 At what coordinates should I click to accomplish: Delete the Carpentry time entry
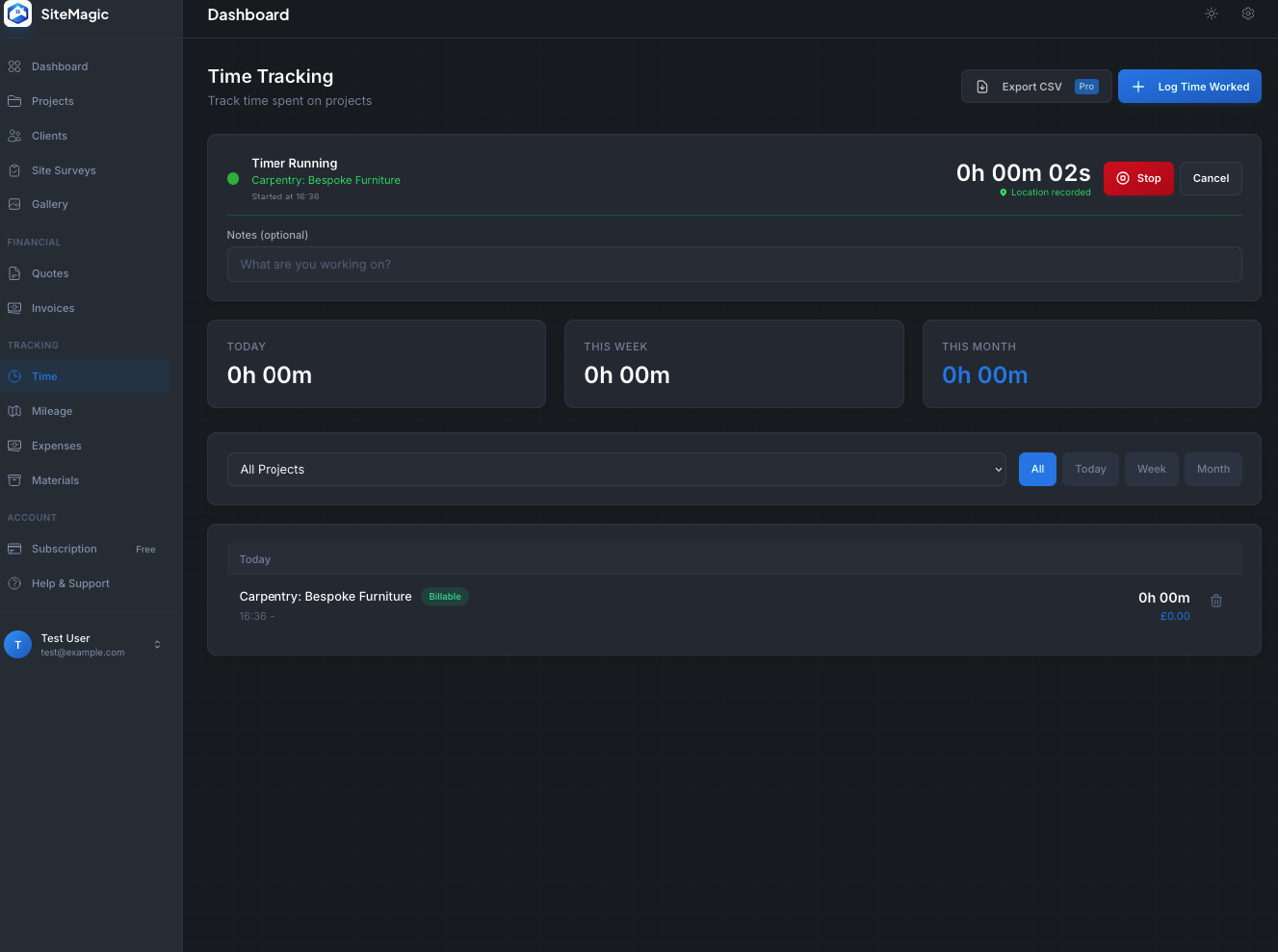[1216, 600]
